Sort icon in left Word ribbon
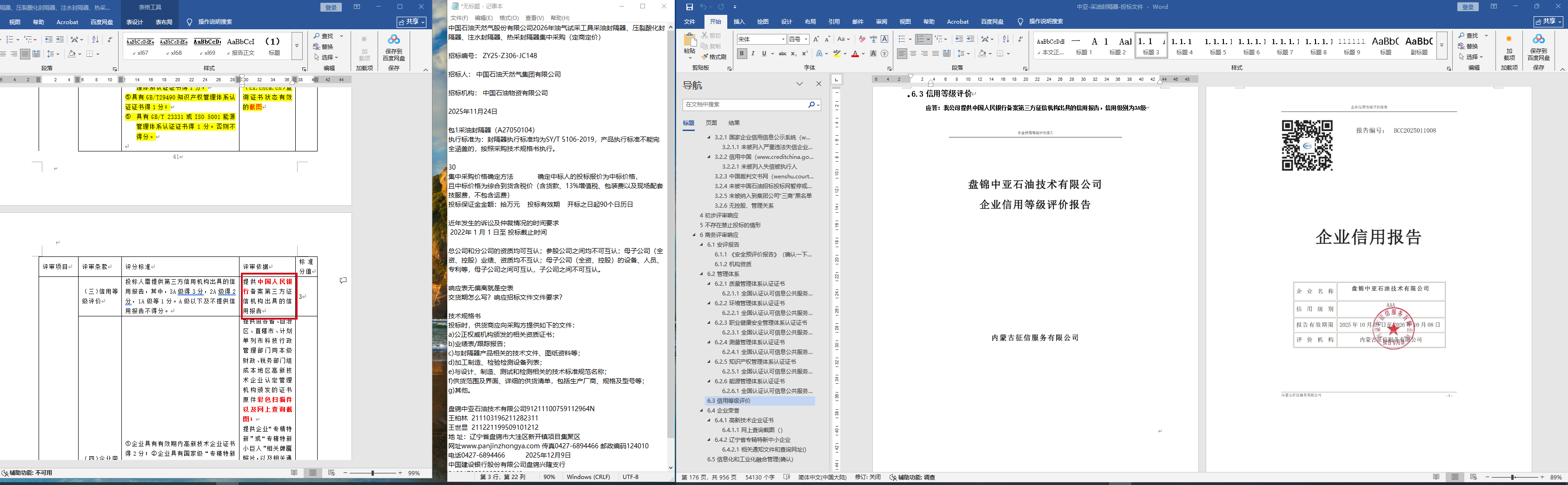 click(x=95, y=39)
